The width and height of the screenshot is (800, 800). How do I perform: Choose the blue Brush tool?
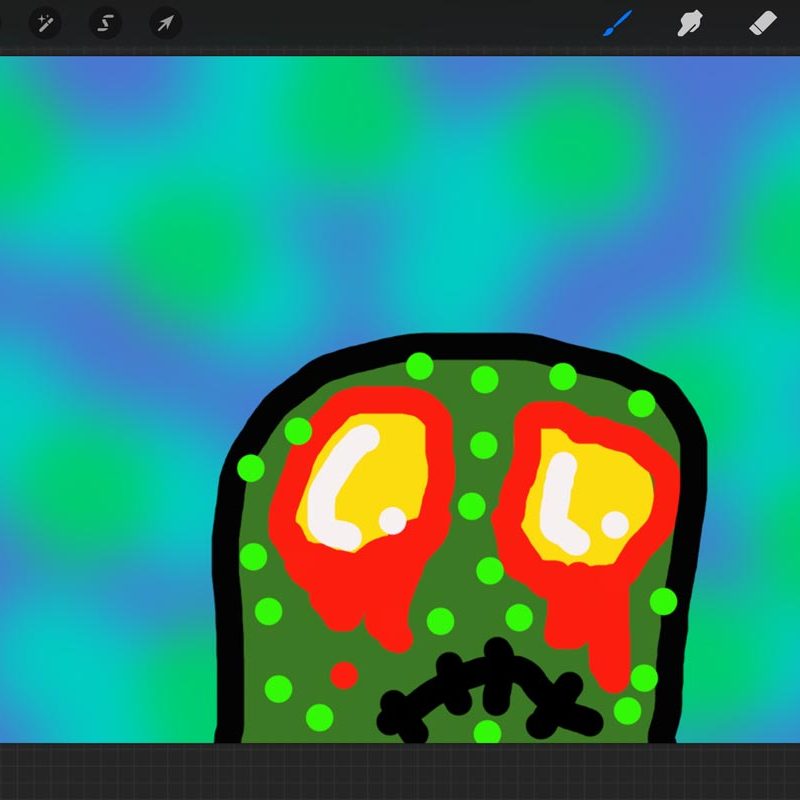(618, 22)
